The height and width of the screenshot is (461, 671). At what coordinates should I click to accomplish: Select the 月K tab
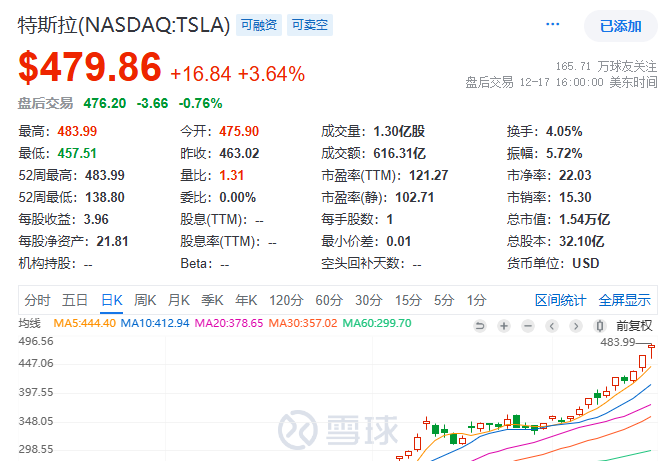click(x=178, y=300)
